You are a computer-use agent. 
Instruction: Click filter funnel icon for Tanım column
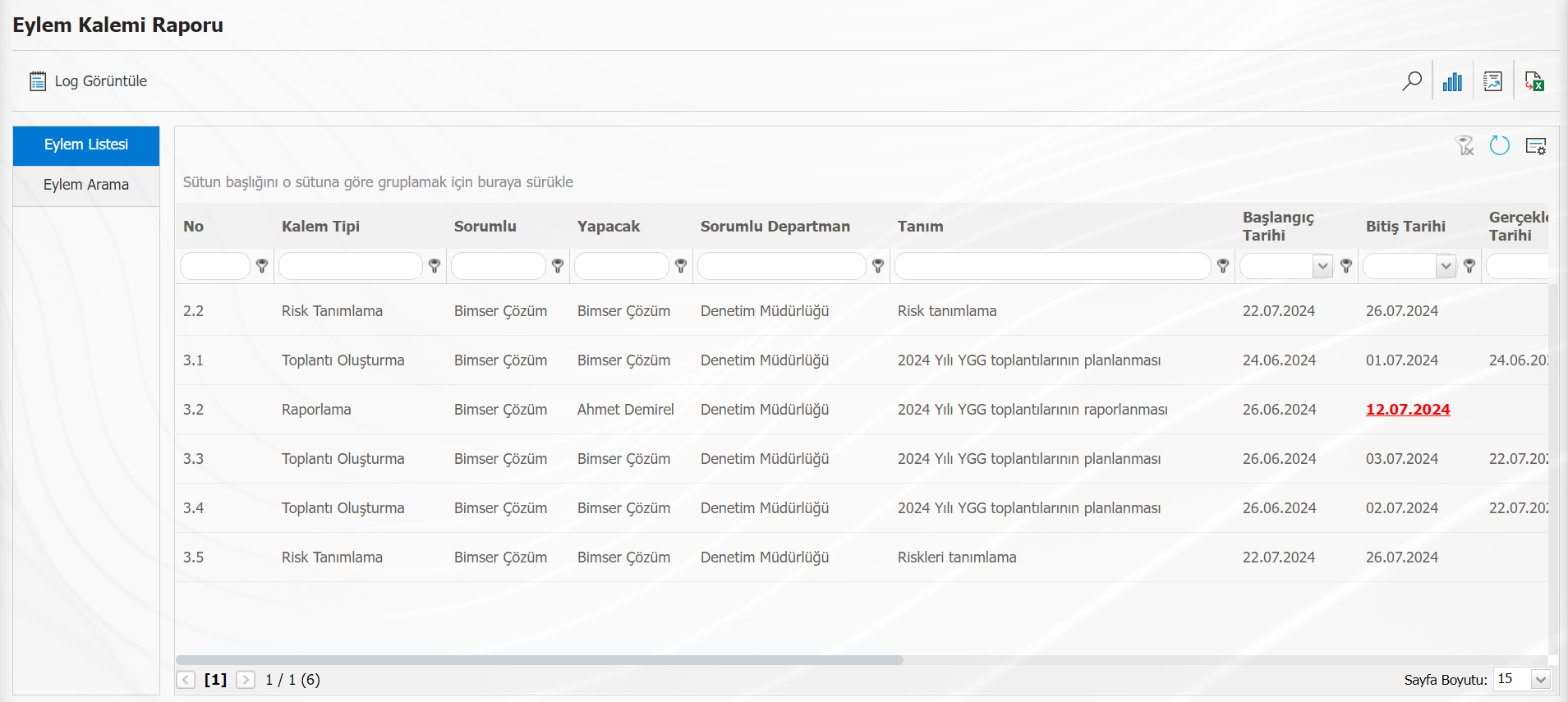coord(1223,266)
